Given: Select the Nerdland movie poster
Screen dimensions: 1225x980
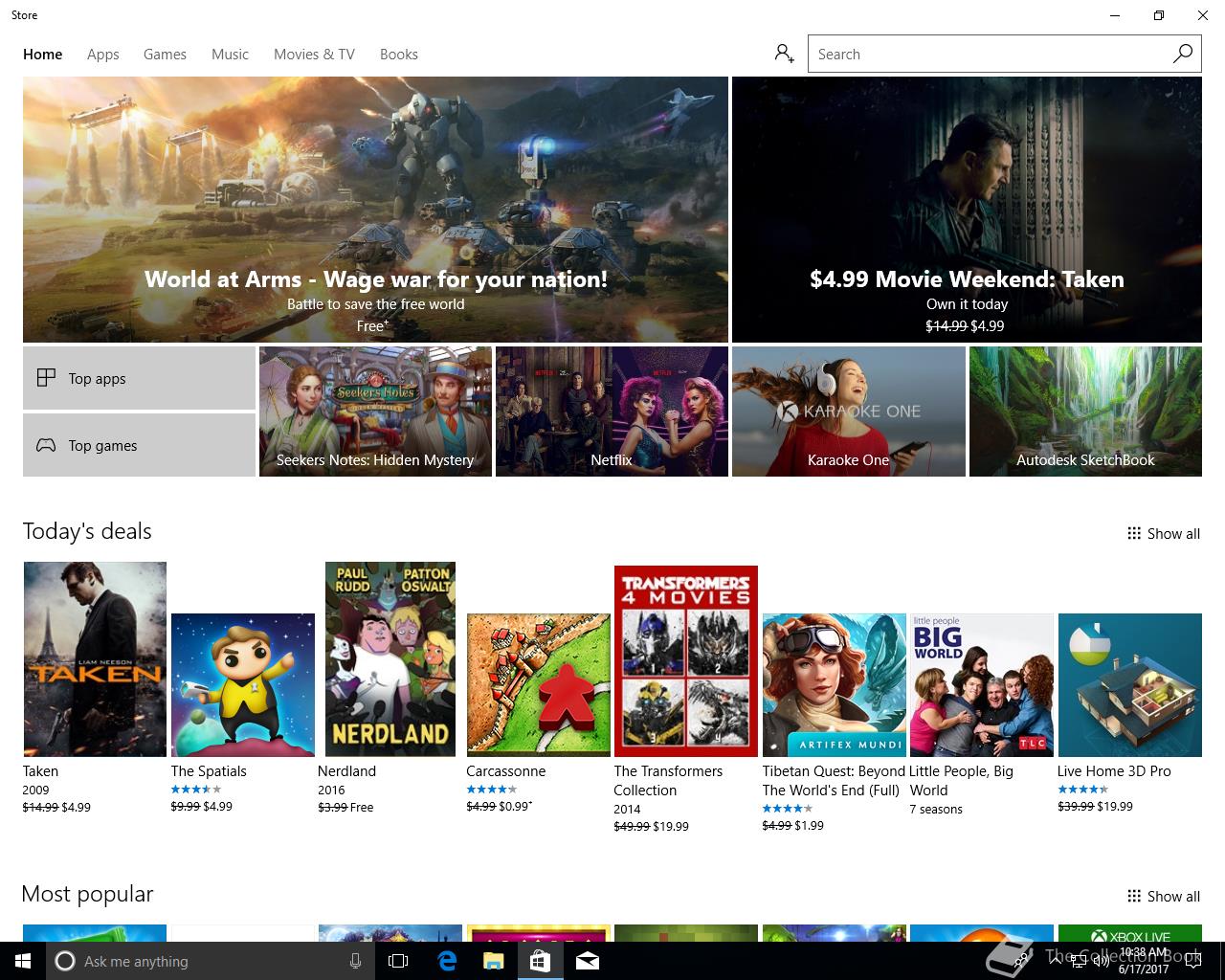Looking at the screenshot, I should 390,659.
